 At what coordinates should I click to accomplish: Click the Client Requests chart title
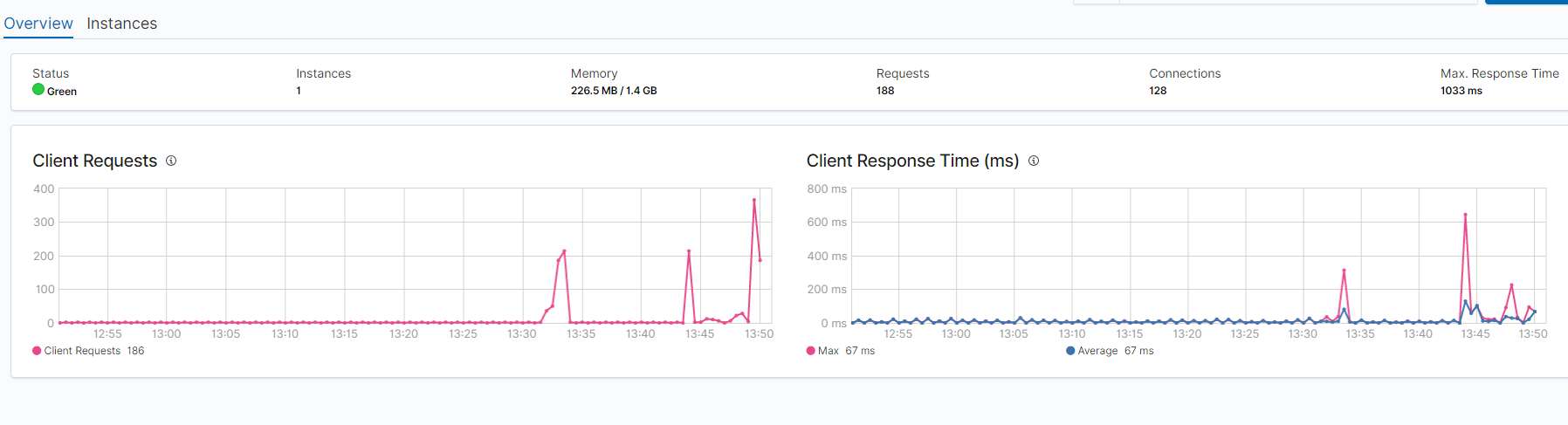click(x=95, y=161)
